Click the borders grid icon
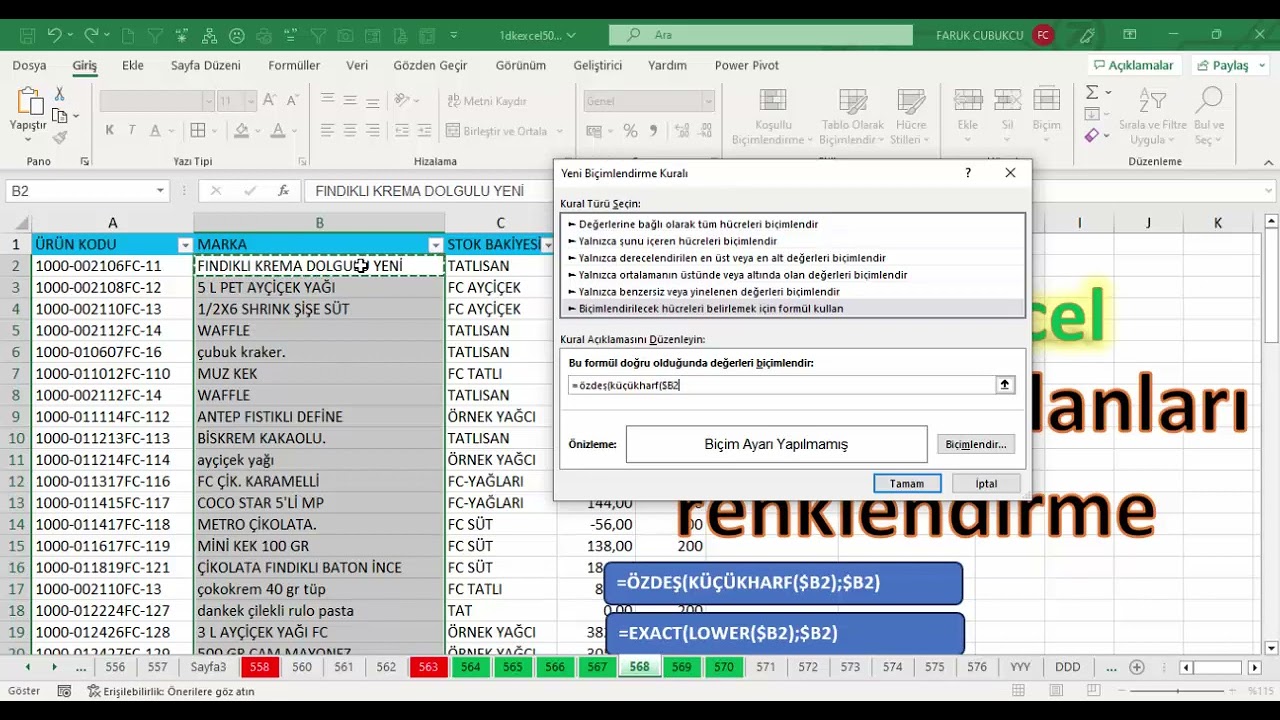1280x720 pixels. coord(198,130)
